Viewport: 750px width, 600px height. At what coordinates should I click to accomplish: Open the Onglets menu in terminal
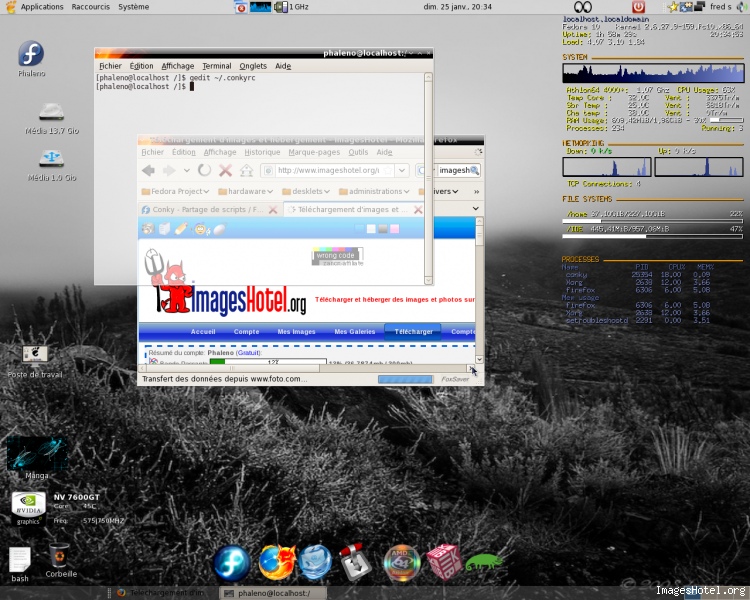(x=253, y=66)
